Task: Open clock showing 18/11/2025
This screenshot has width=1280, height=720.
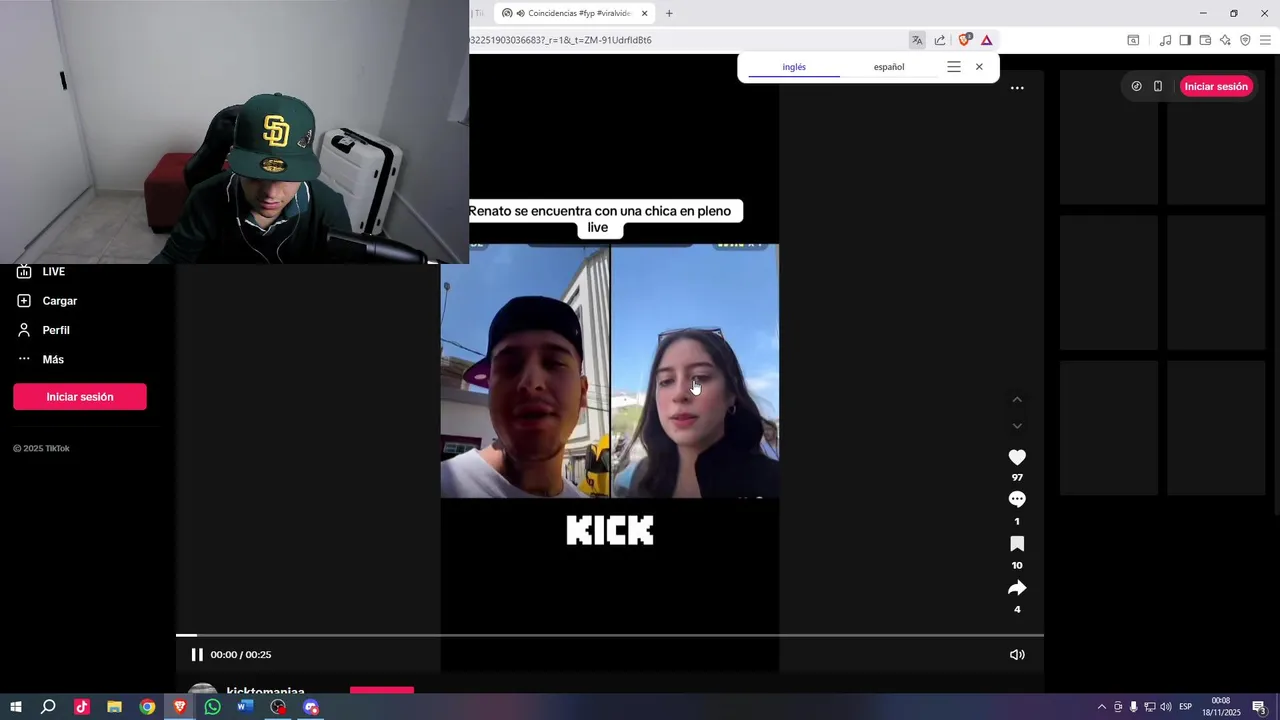Action: point(1221,707)
